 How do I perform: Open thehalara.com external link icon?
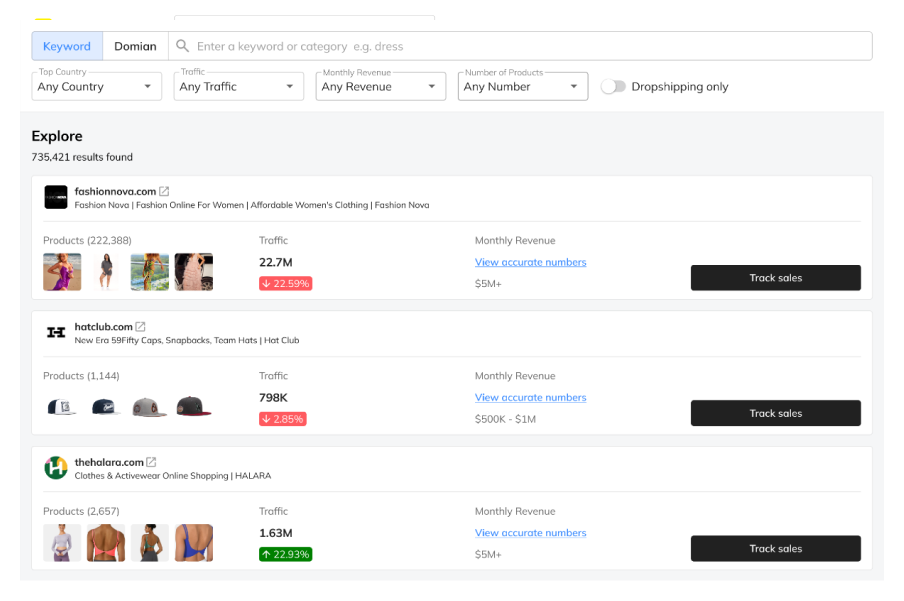(151, 462)
